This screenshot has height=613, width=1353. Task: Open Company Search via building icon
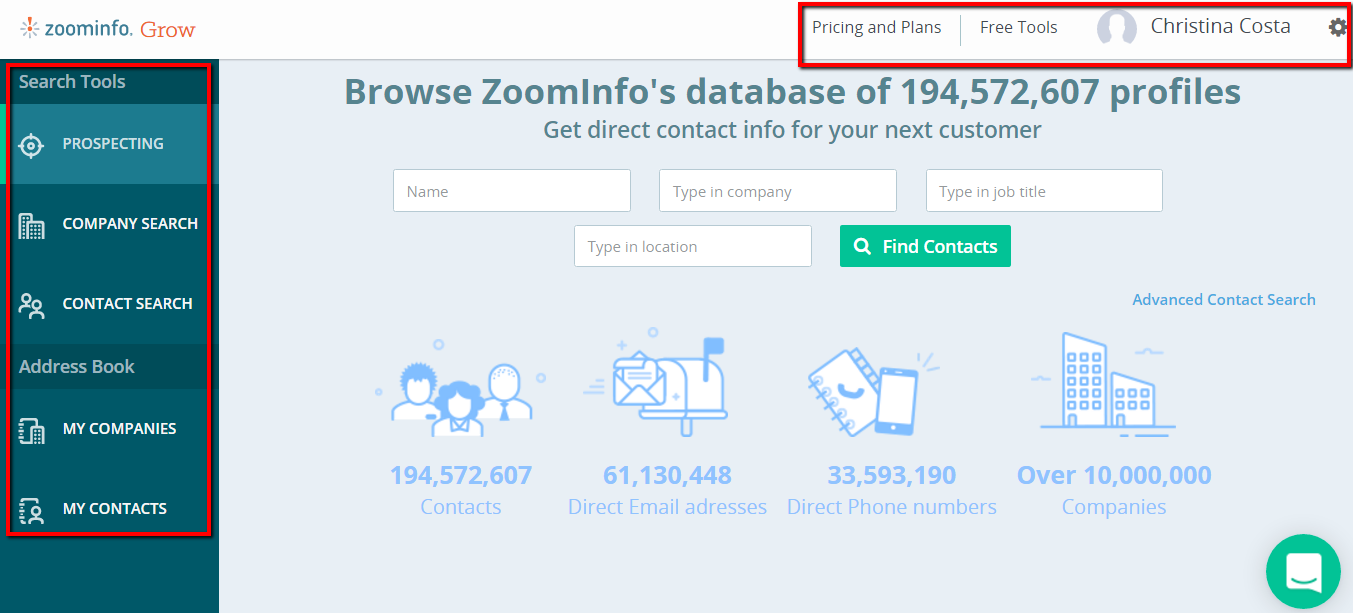[31, 225]
